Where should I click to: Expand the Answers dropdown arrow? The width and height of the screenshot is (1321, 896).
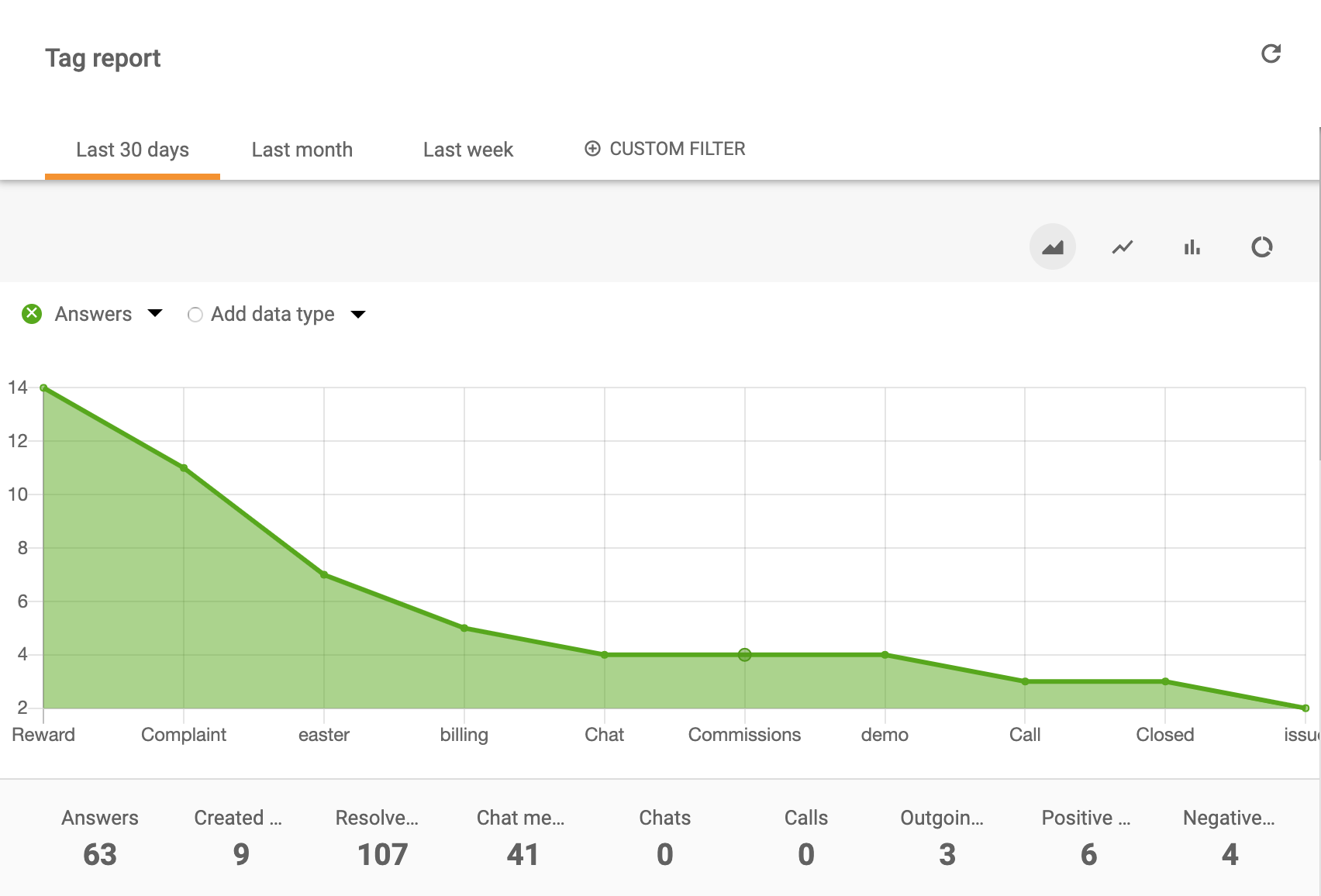(155, 313)
